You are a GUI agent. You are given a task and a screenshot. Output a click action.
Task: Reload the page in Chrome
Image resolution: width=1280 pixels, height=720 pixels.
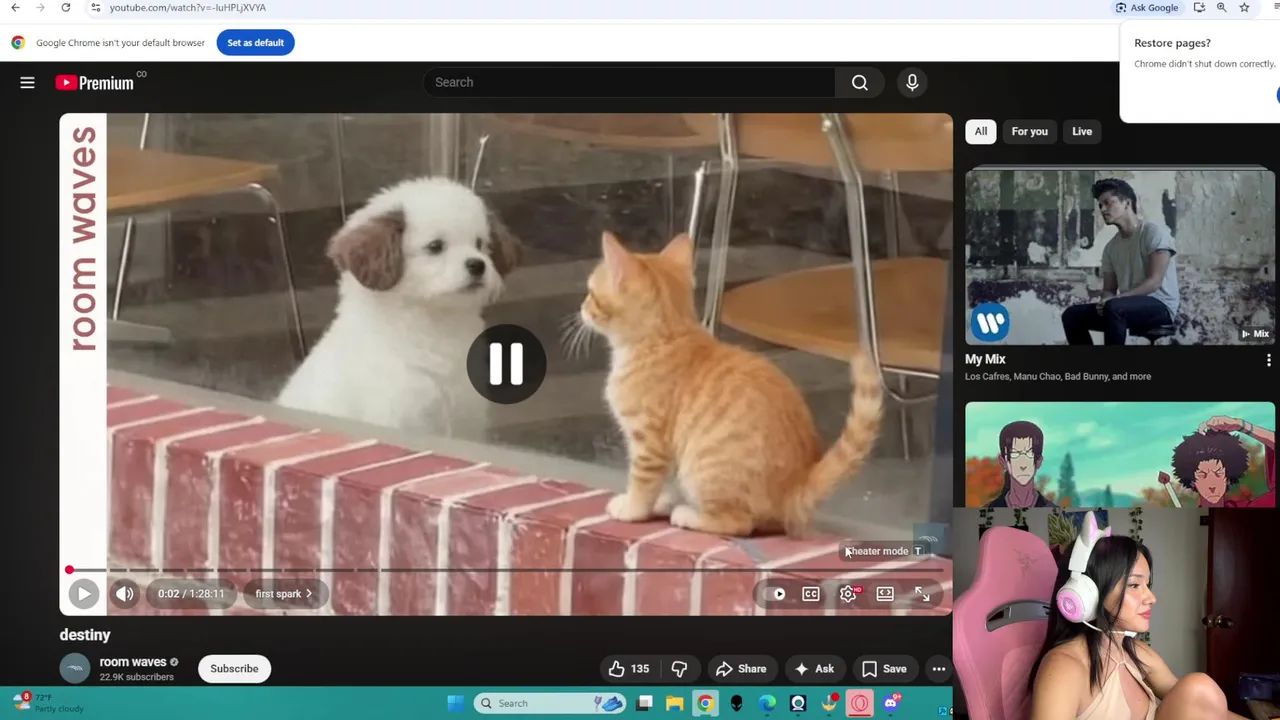(x=66, y=7)
